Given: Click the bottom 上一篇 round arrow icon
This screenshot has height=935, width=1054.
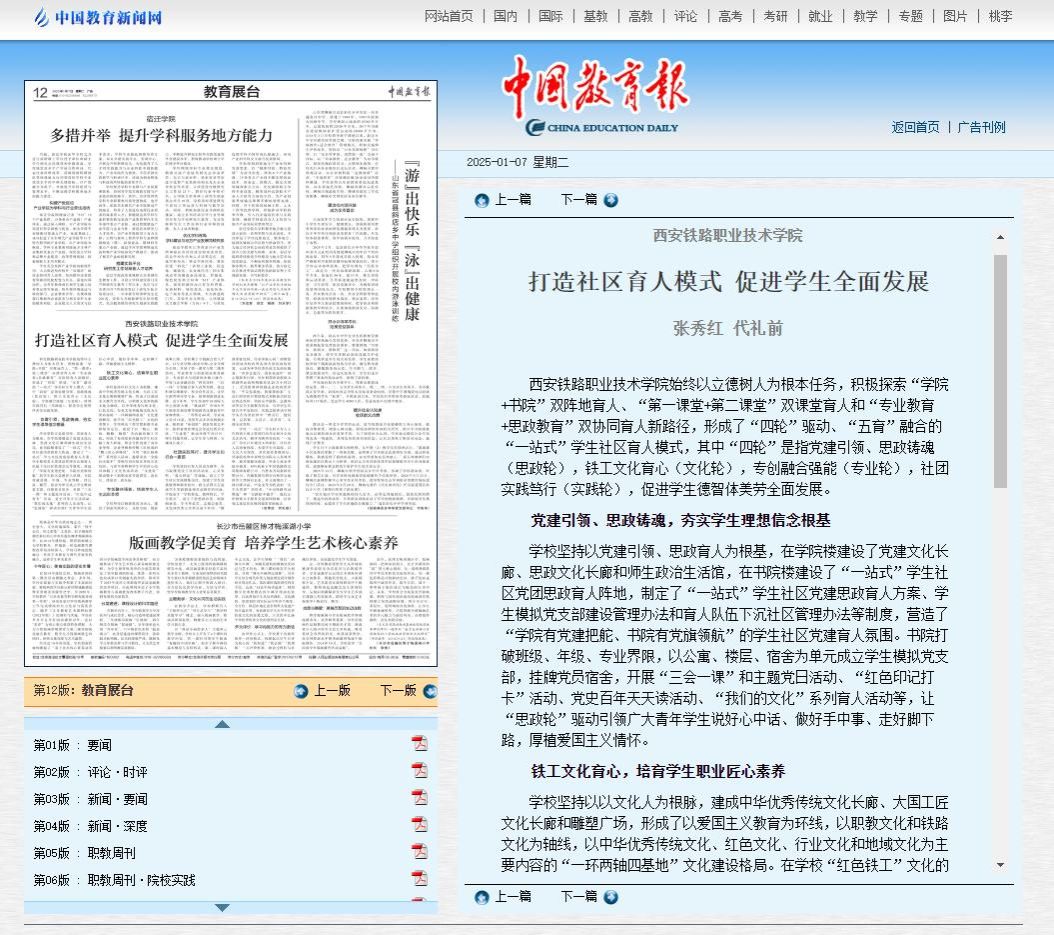Looking at the screenshot, I should (x=482, y=898).
